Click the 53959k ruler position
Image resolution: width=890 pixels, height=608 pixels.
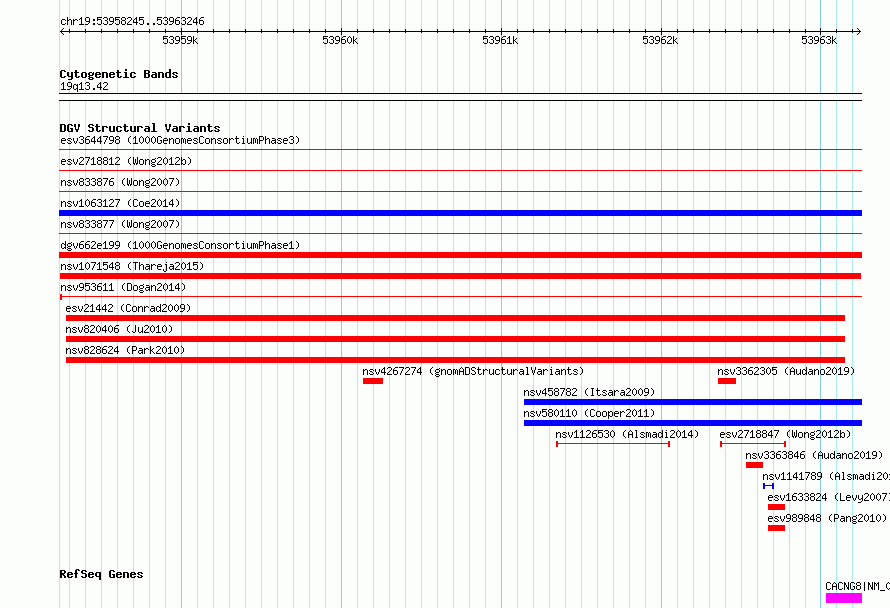(x=180, y=40)
